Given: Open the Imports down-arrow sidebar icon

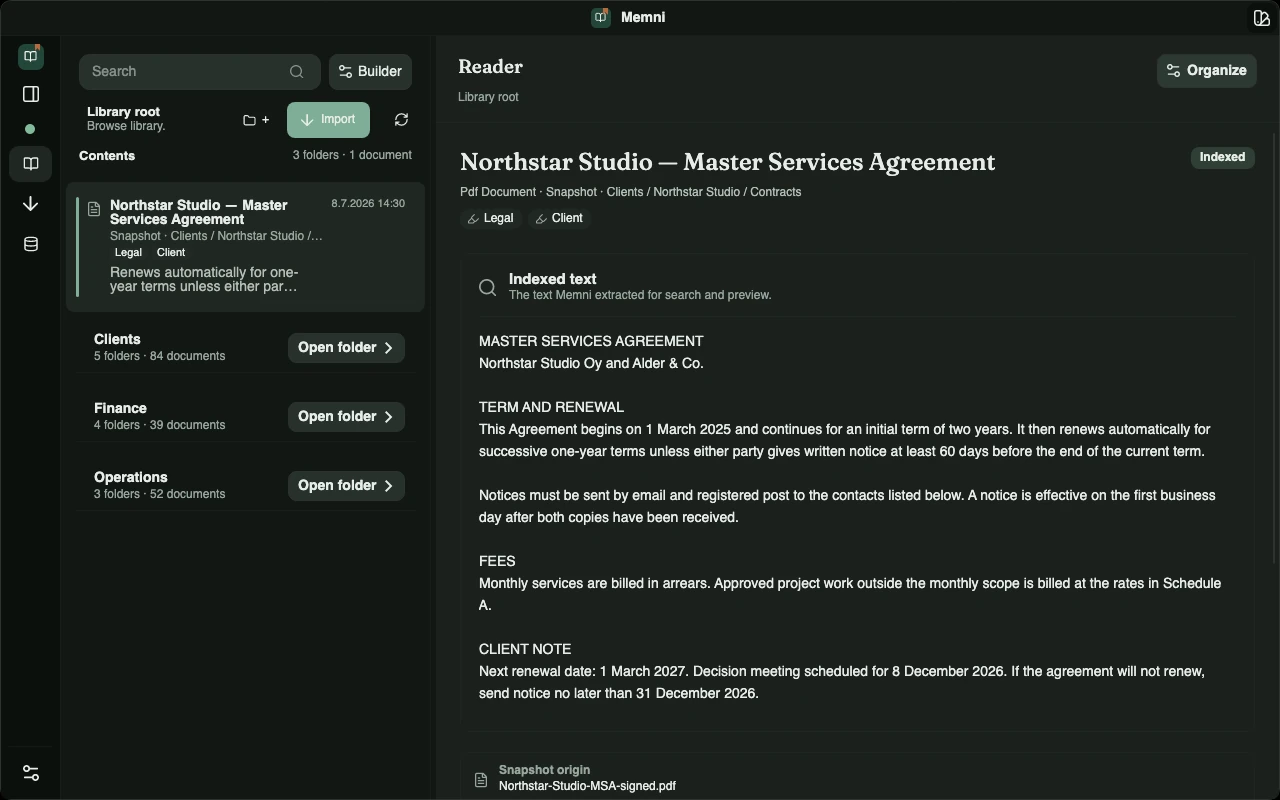Looking at the screenshot, I should (x=30, y=204).
